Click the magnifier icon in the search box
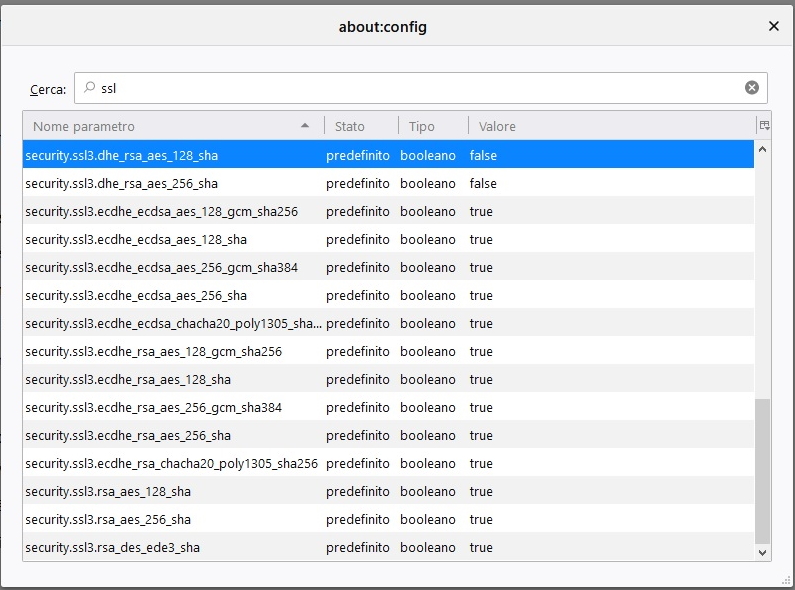The height and width of the screenshot is (590, 795). click(x=89, y=87)
